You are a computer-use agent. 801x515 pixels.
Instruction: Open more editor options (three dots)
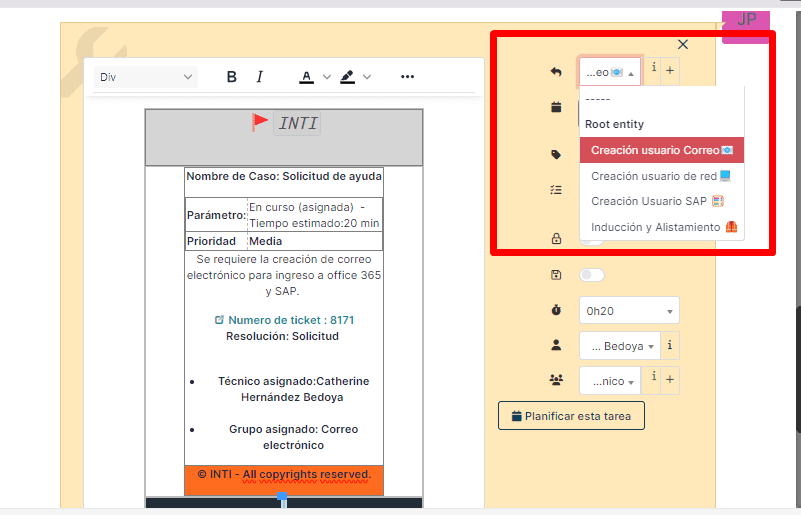407,77
